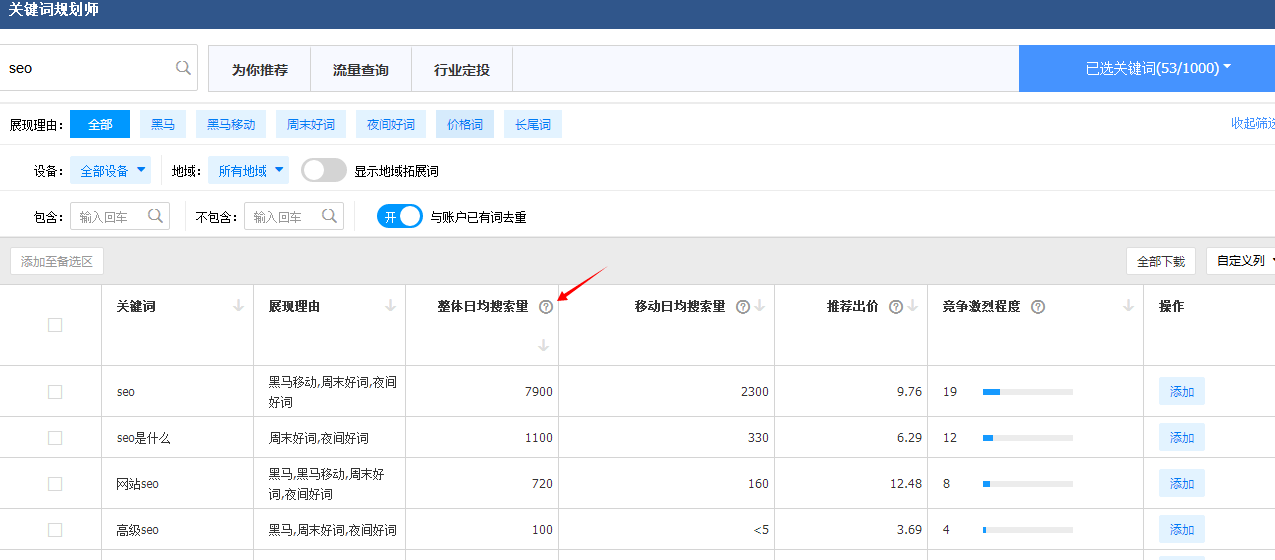Click magnifier icon in 包含 filter box
1275x560 pixels.
tap(155, 216)
